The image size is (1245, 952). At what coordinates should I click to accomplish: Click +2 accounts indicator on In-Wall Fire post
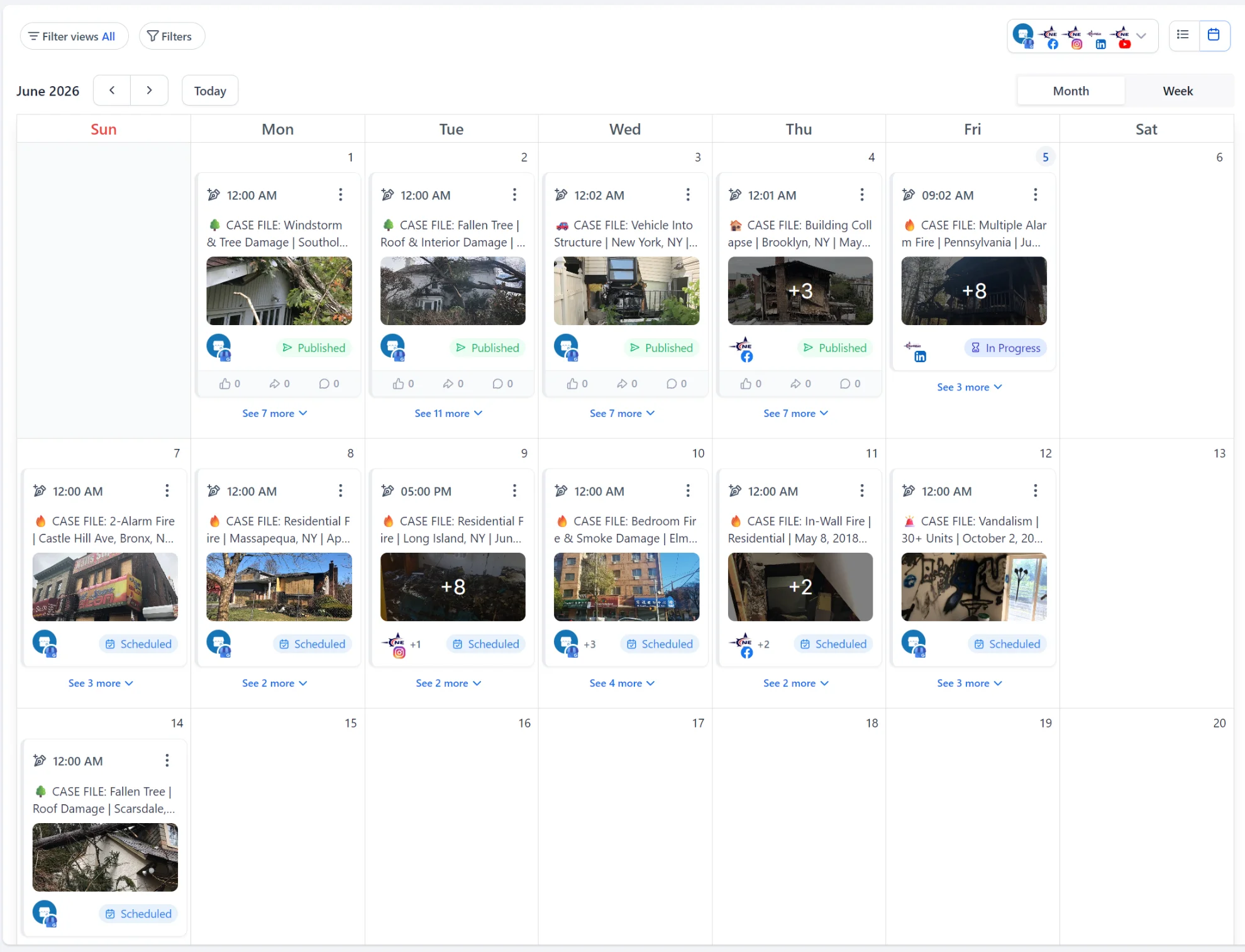tap(763, 645)
